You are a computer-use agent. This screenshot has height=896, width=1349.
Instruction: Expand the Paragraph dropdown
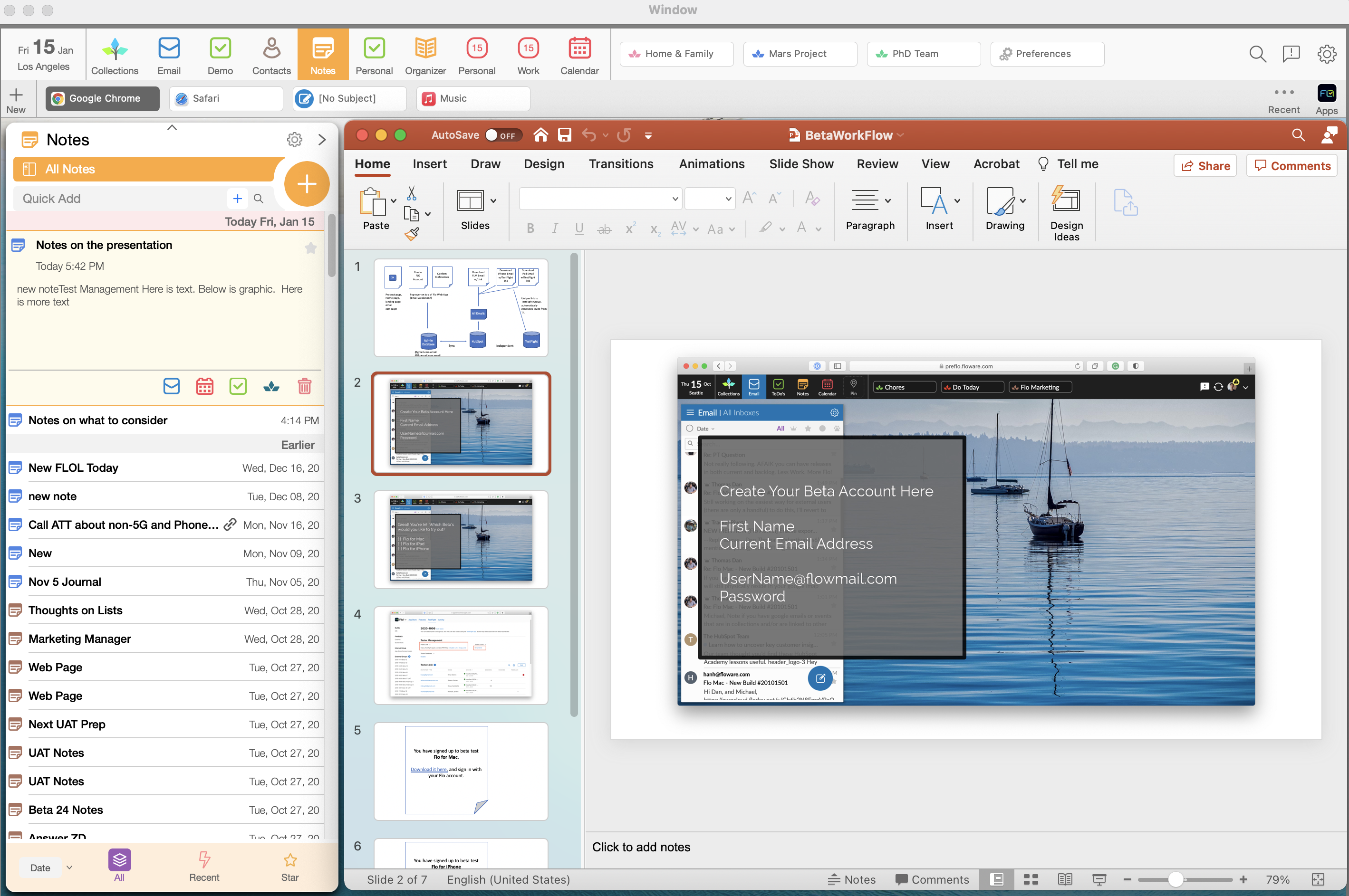point(888,200)
